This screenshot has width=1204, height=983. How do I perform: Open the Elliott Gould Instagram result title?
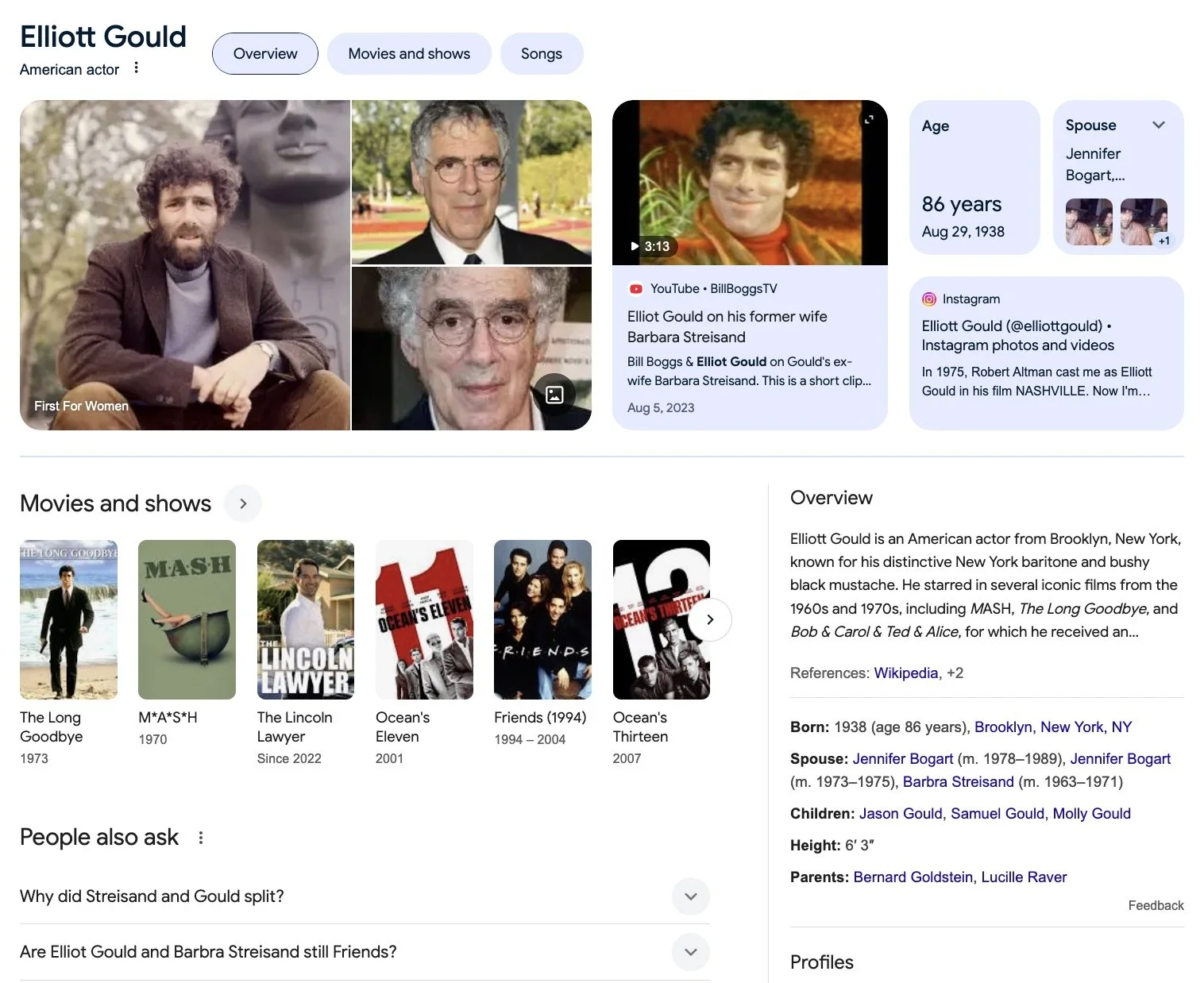click(x=1017, y=336)
